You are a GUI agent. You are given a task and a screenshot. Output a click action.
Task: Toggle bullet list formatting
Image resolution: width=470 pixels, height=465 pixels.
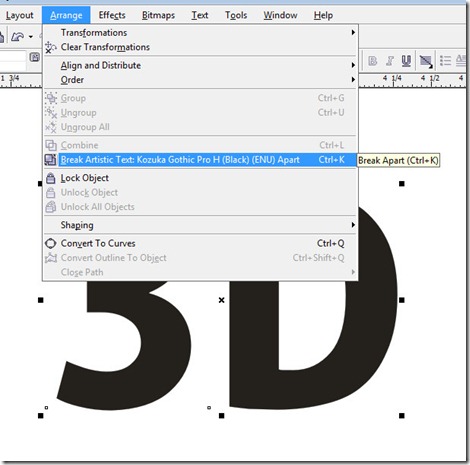(446, 61)
